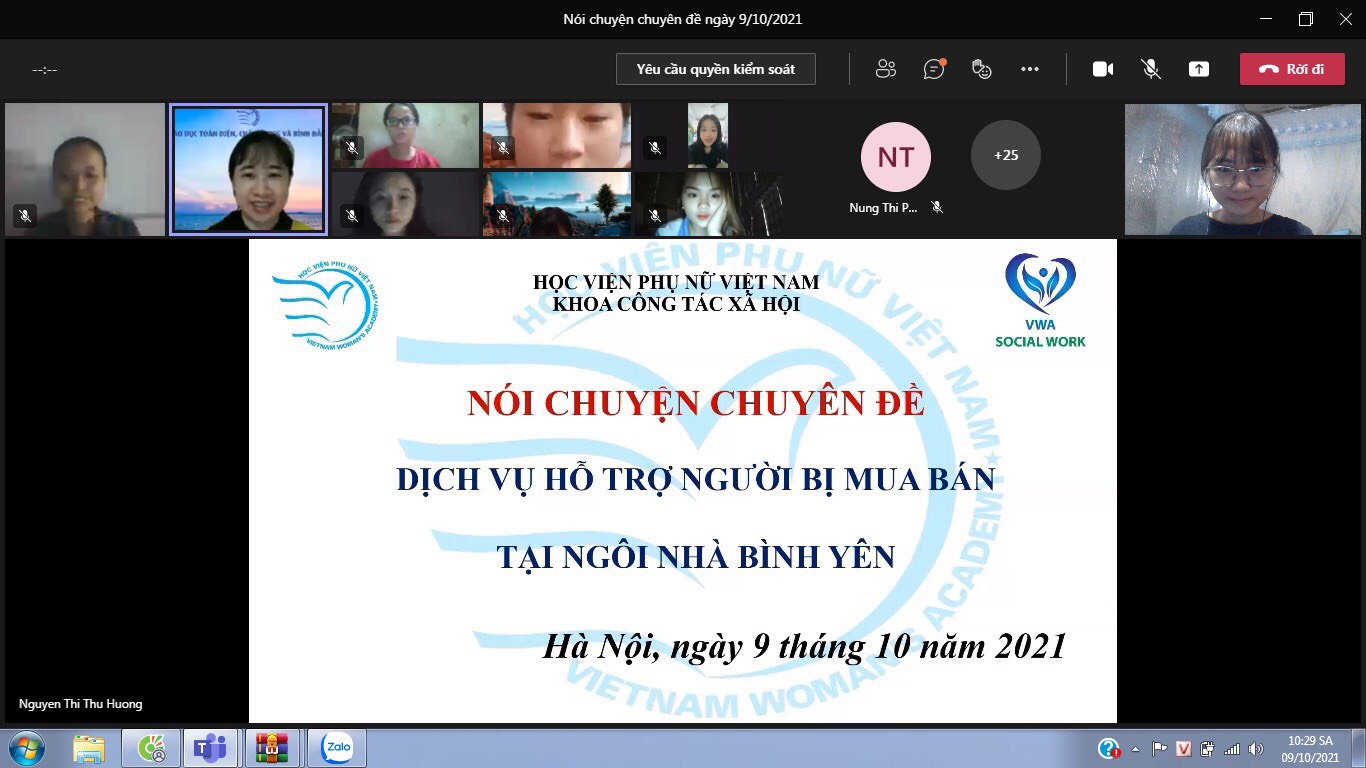Image resolution: width=1366 pixels, height=768 pixels.
Task: Click the taskbar clock showing 10:29 SA
Action: point(1310,748)
